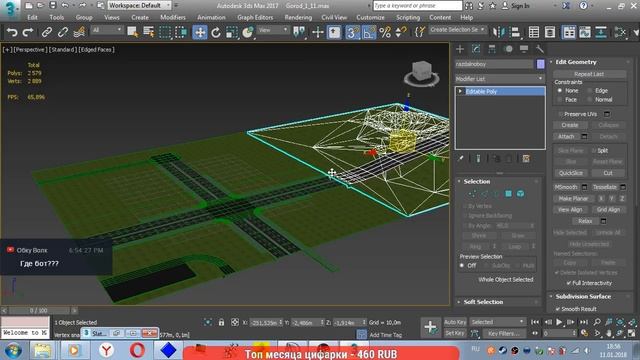Toggle the Percent Snap button
The height and width of the screenshot is (360, 640).
coord(385,32)
